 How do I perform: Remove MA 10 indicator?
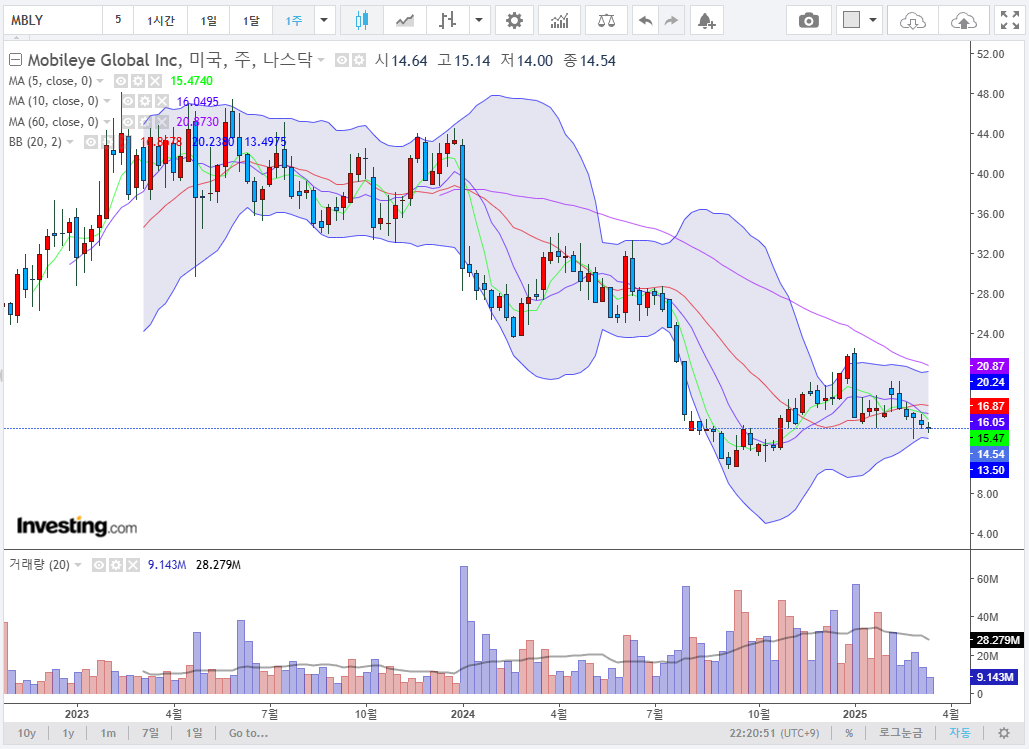click(x=161, y=101)
